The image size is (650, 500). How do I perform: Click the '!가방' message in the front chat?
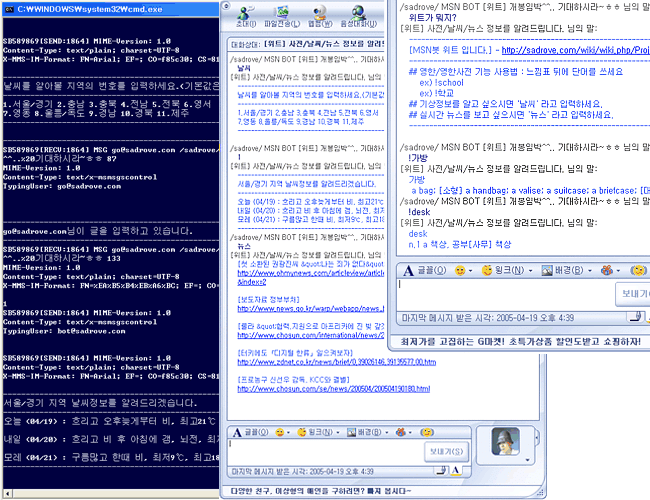tap(418, 158)
